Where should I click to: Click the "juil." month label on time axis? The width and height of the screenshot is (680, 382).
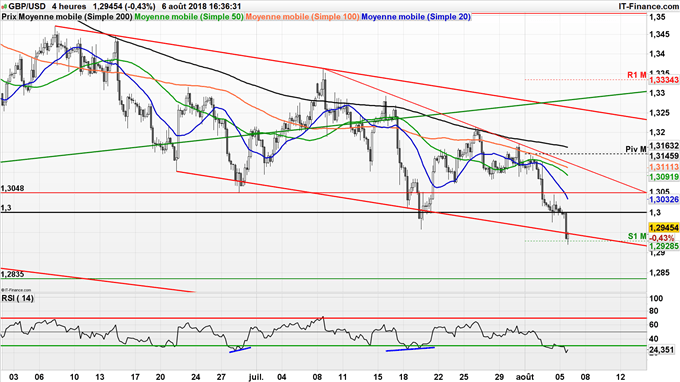pyautogui.click(x=256, y=377)
